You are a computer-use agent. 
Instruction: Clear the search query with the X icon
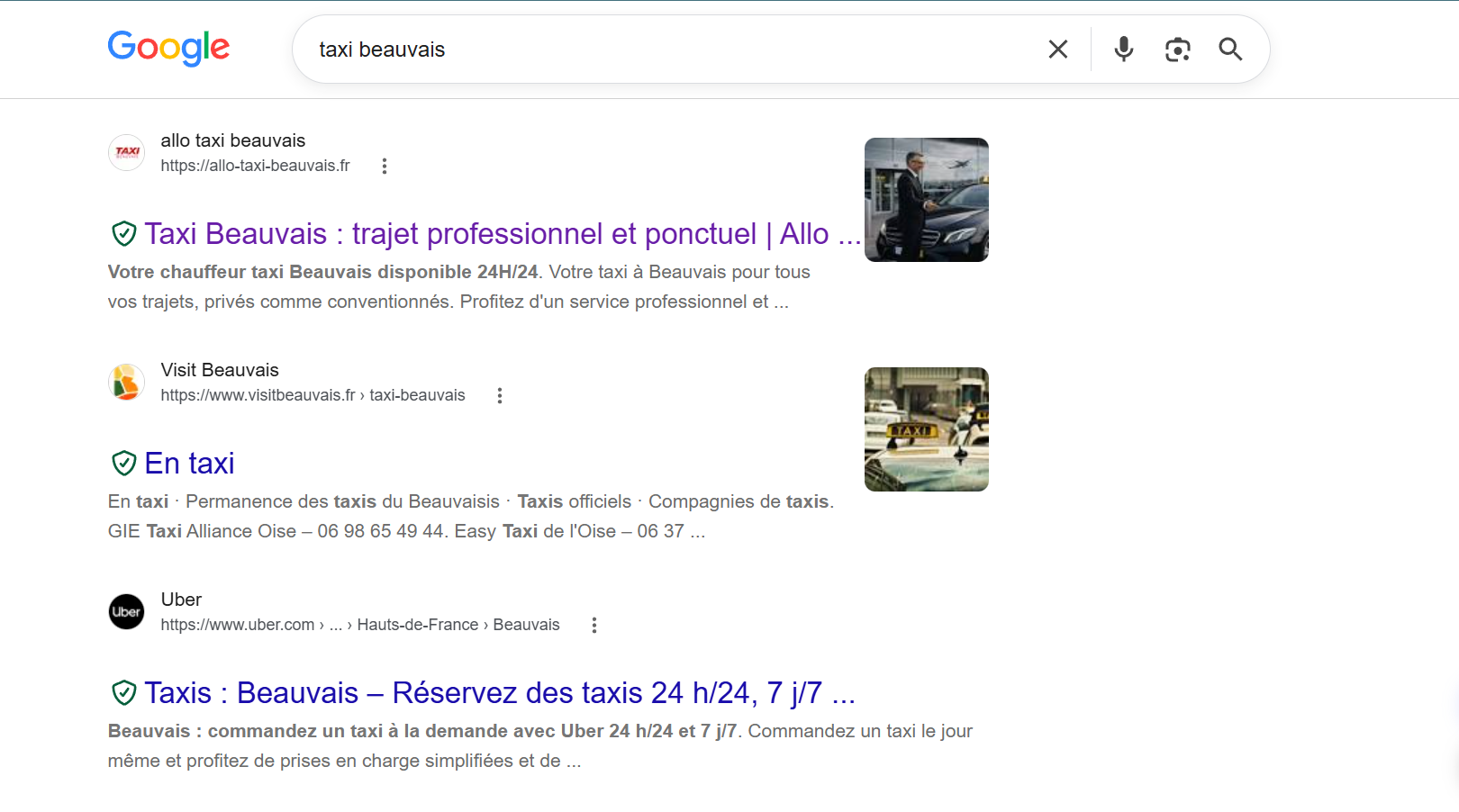pos(1058,50)
